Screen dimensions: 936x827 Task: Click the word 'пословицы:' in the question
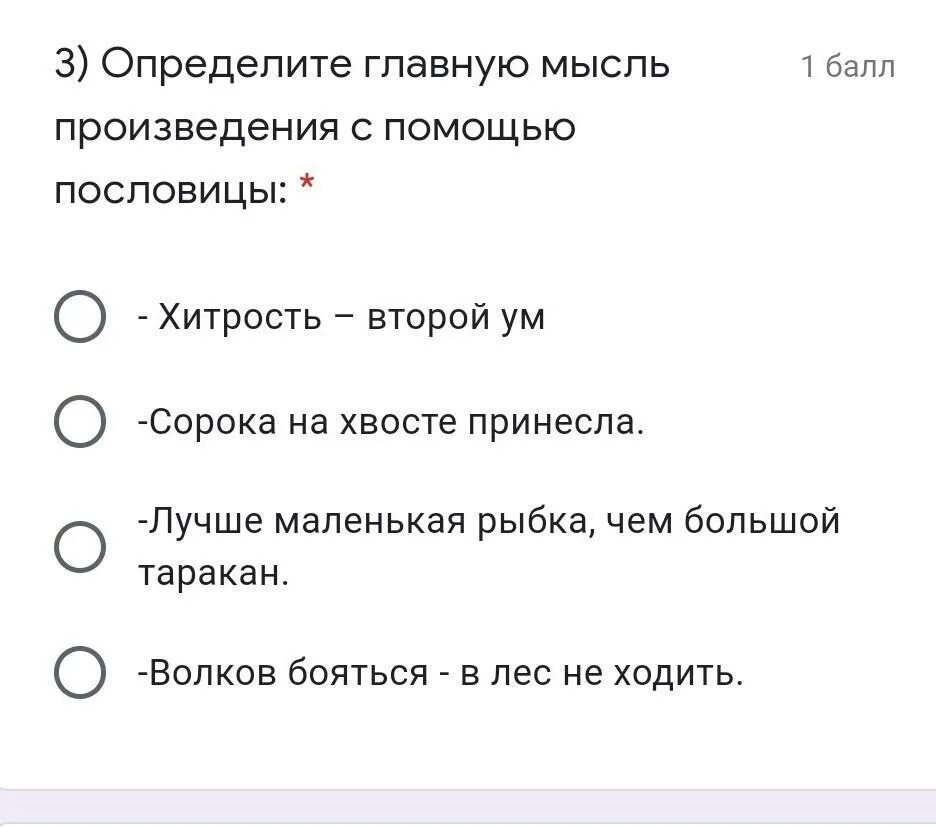point(171,192)
